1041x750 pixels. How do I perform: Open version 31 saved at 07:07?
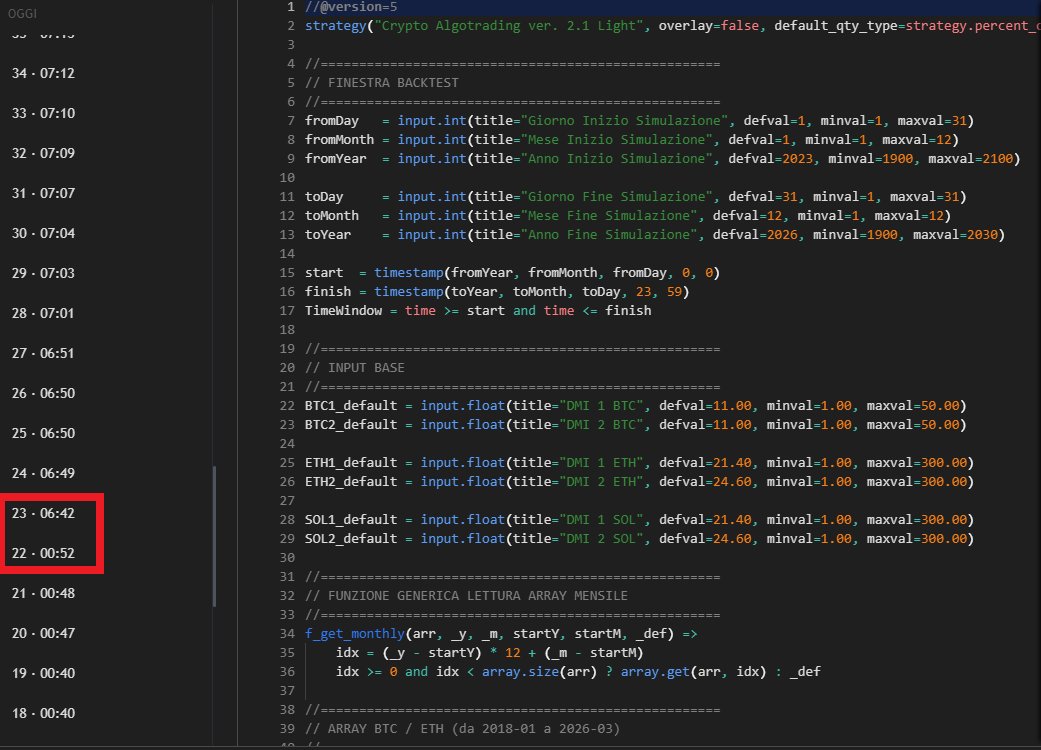point(42,193)
